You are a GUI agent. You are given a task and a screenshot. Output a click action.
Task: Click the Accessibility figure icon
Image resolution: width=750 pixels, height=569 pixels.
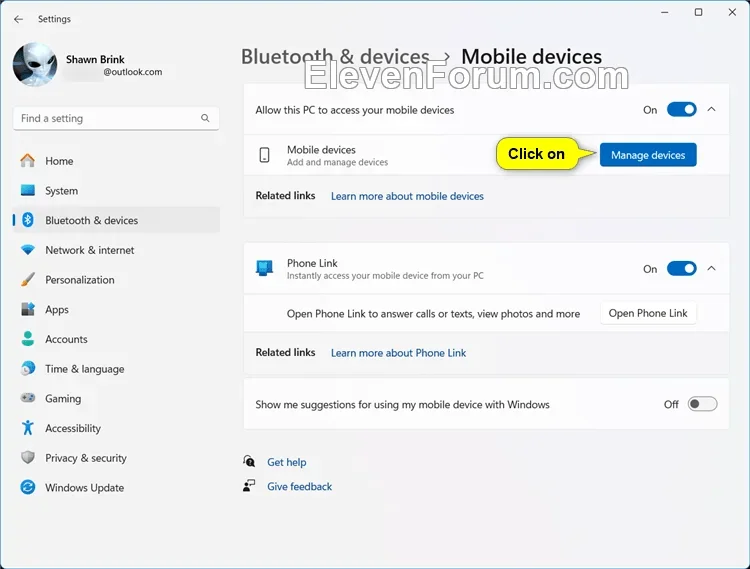pos(28,427)
